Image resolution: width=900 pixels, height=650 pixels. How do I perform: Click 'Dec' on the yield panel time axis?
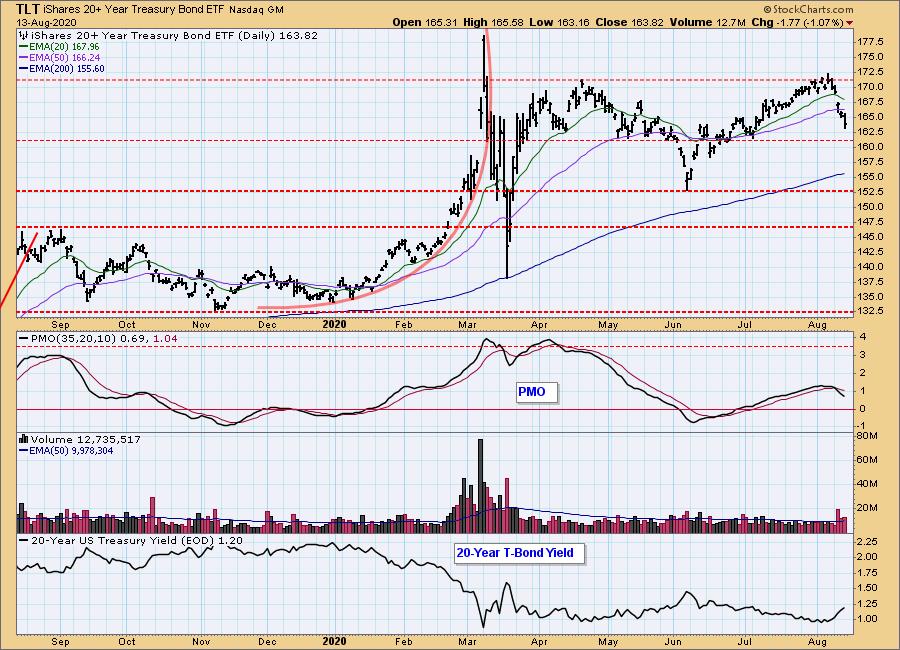coord(267,641)
